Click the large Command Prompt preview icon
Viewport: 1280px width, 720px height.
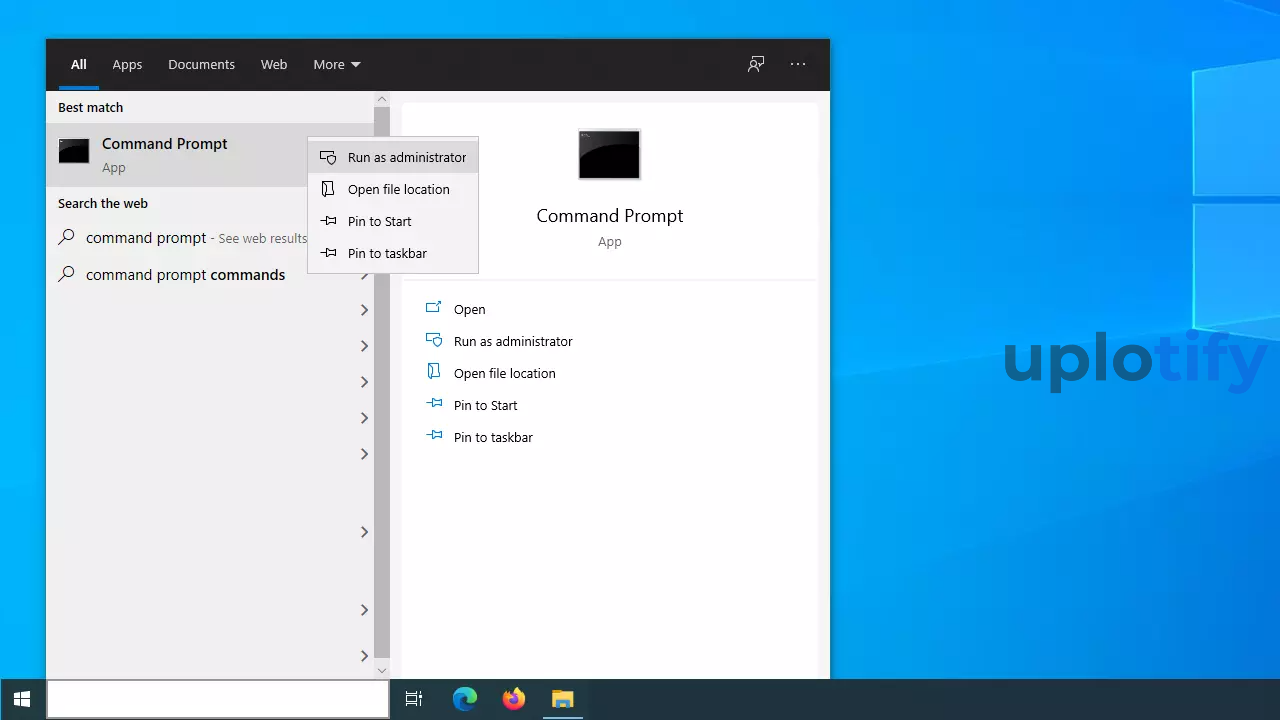609,155
